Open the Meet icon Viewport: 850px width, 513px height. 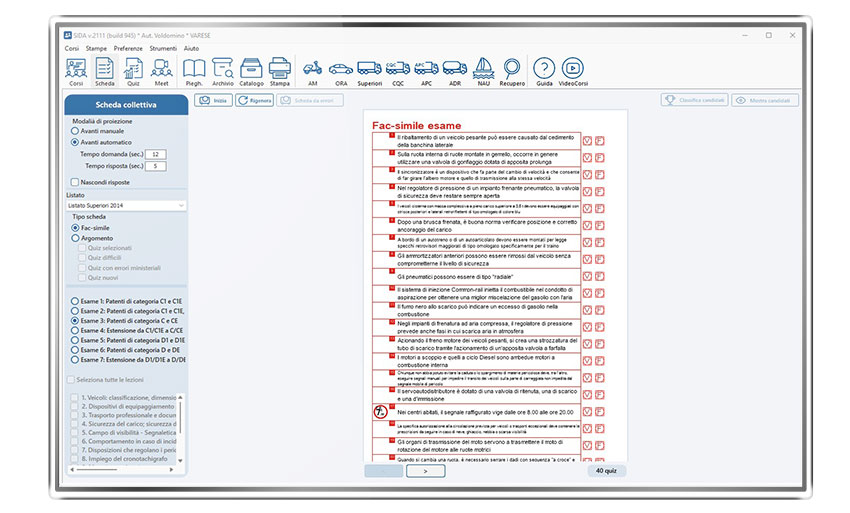click(160, 71)
